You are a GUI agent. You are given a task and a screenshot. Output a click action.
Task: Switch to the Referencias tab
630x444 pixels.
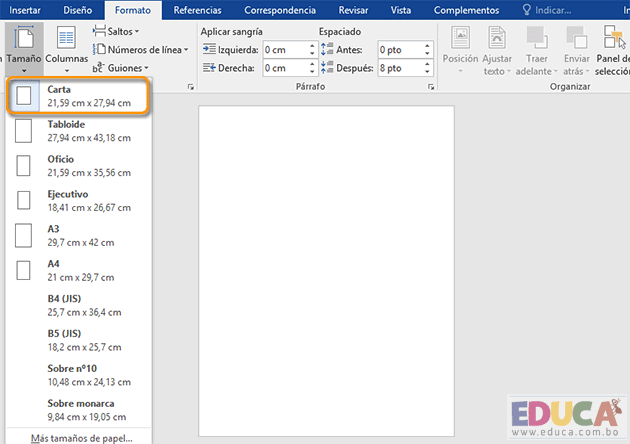pyautogui.click(x=197, y=10)
